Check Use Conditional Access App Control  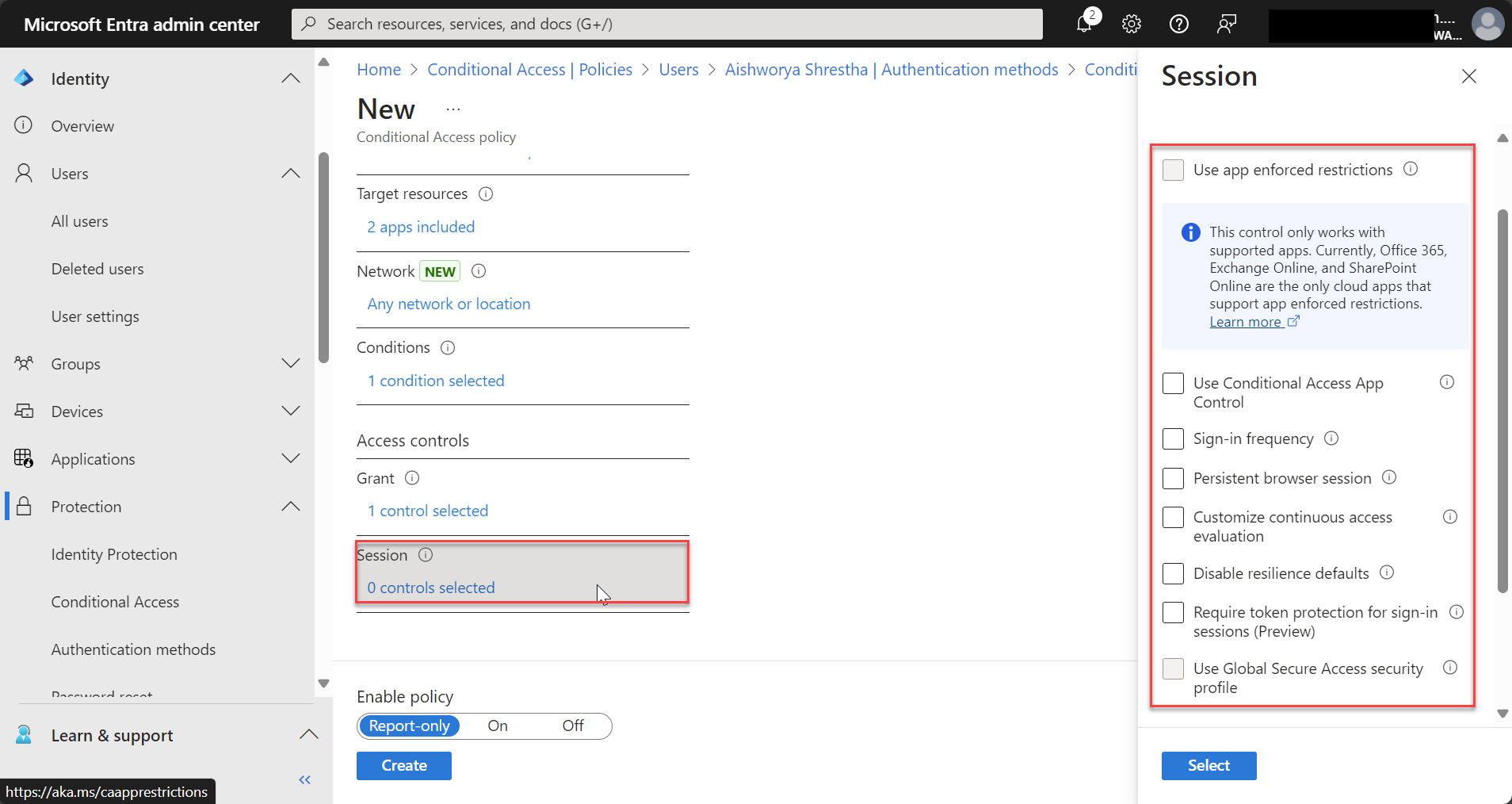click(1173, 383)
